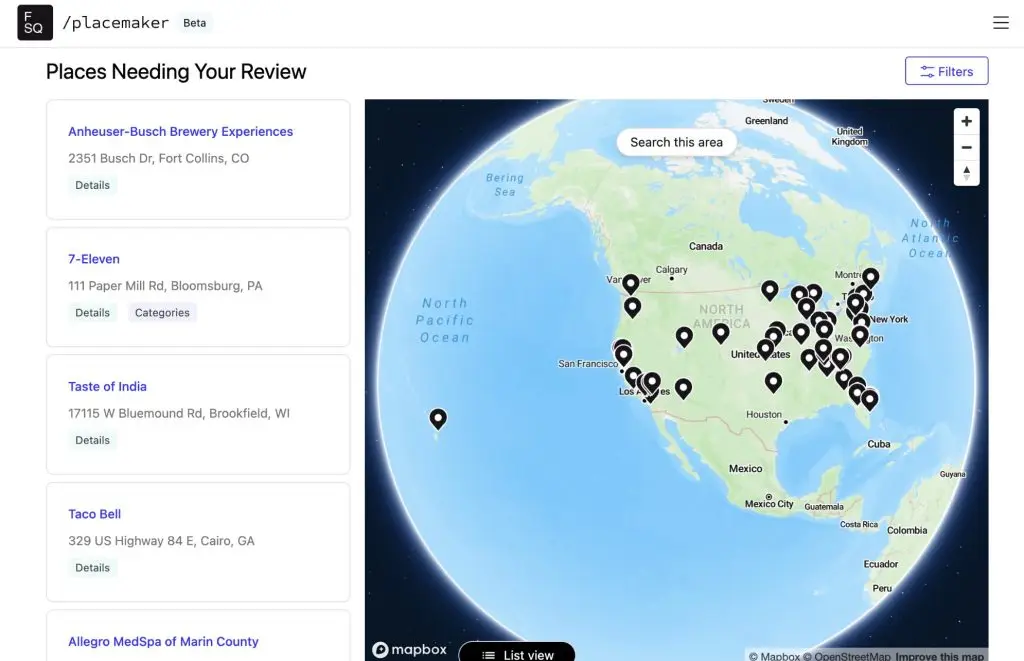Click address 2351 Busch Dr, Fort Collins, CO

[x=159, y=158]
